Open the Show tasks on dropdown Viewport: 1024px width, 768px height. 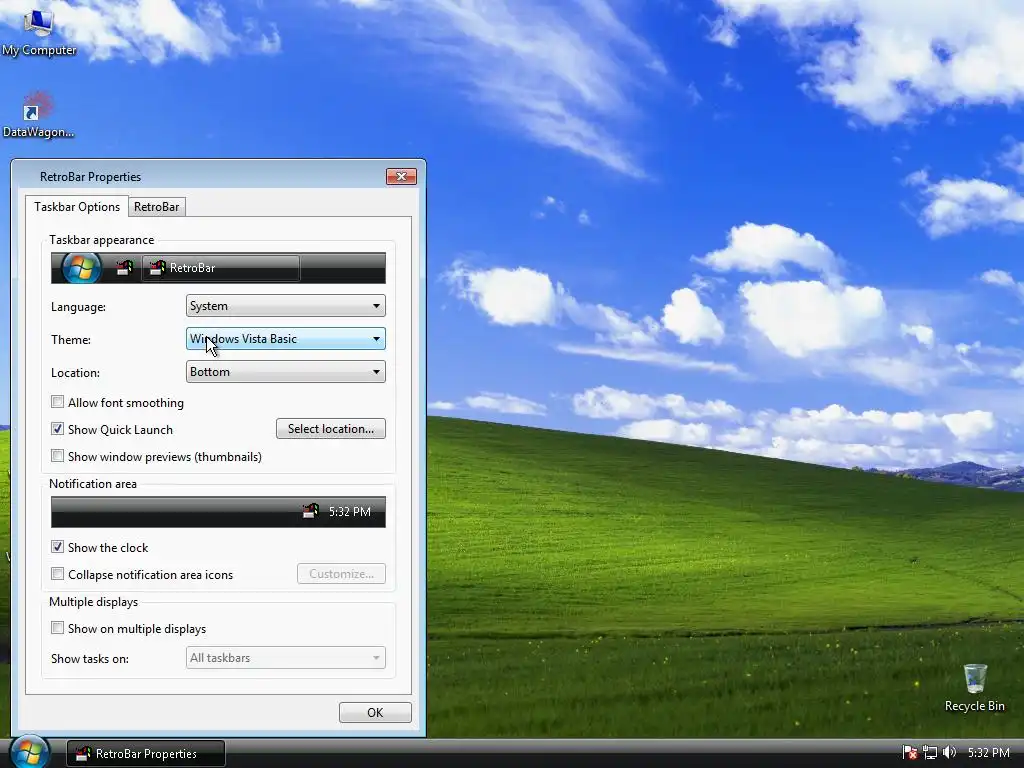[285, 658]
